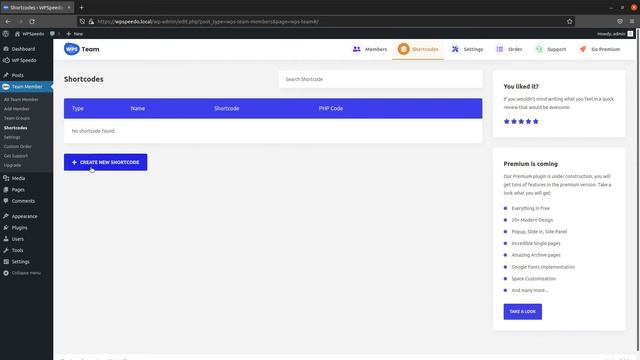Select Team Member sidebar menu
Viewport: 640px width, 360px height.
pos(27,87)
